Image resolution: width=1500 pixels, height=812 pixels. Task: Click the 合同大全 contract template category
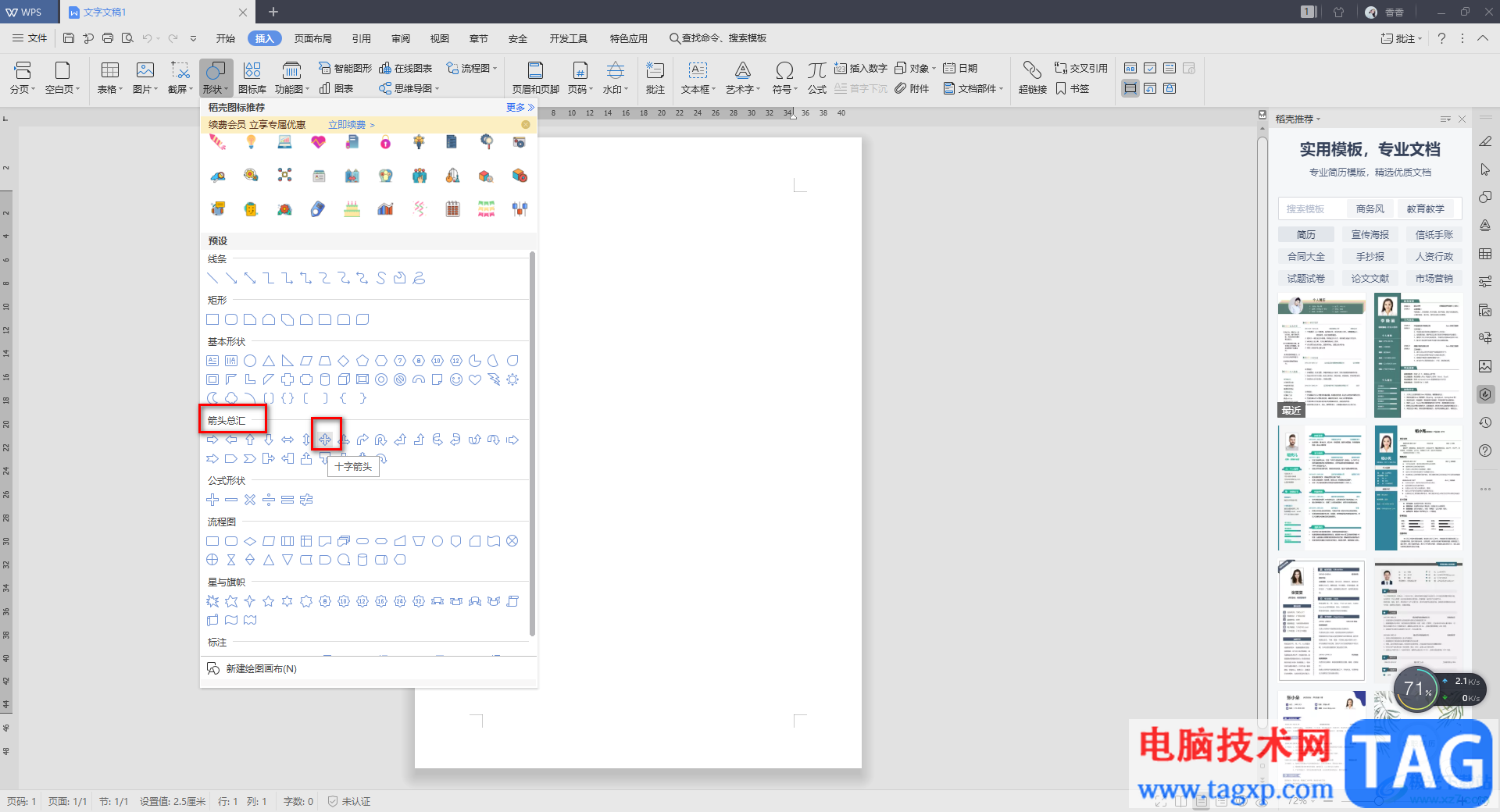(1306, 256)
